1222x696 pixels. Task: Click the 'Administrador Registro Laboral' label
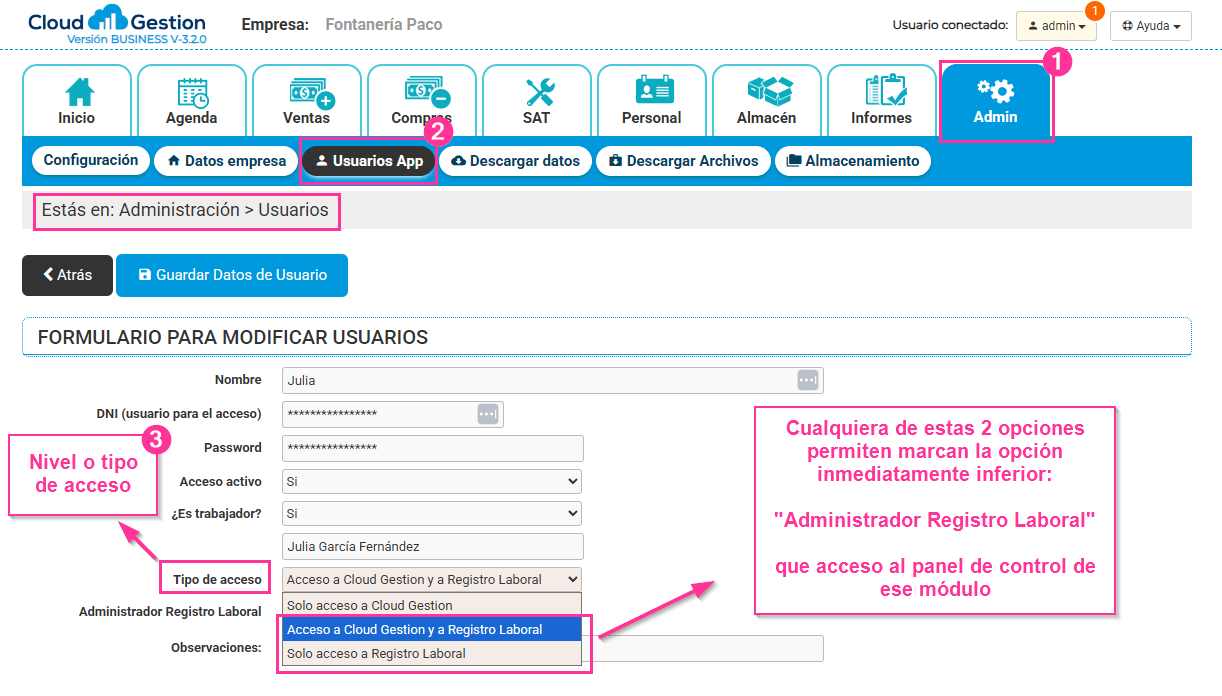(170, 611)
